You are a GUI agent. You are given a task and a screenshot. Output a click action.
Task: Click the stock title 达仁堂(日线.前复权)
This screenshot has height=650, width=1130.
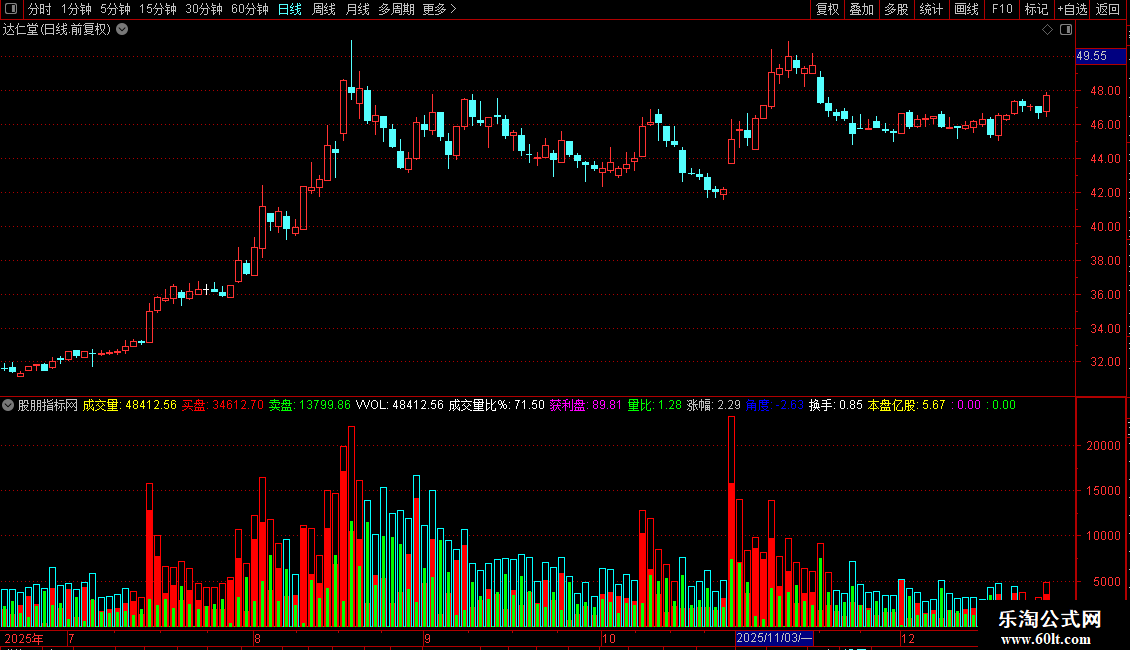pyautogui.click(x=57, y=30)
